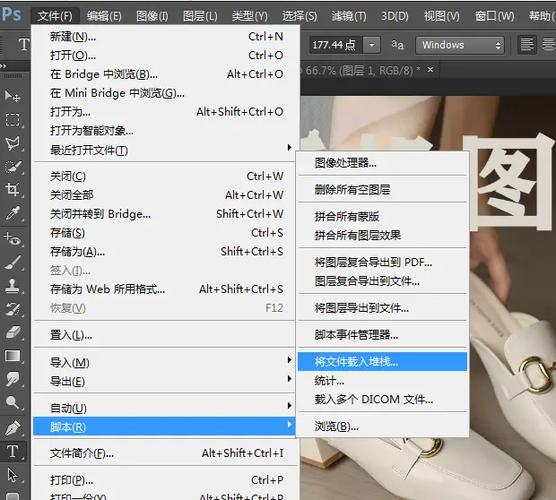Choose 存储为 Web 所用格式...
The image size is (556, 500).
coord(164,289)
